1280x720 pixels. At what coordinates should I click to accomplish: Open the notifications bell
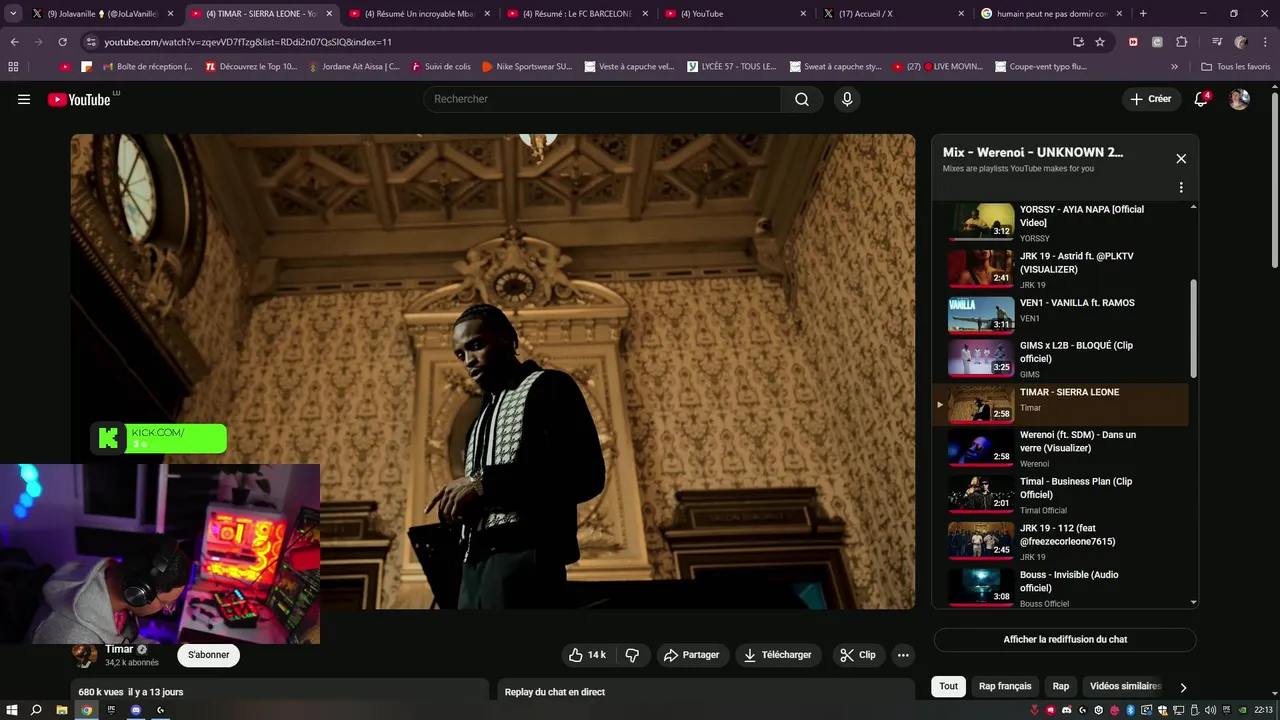coord(1201,99)
